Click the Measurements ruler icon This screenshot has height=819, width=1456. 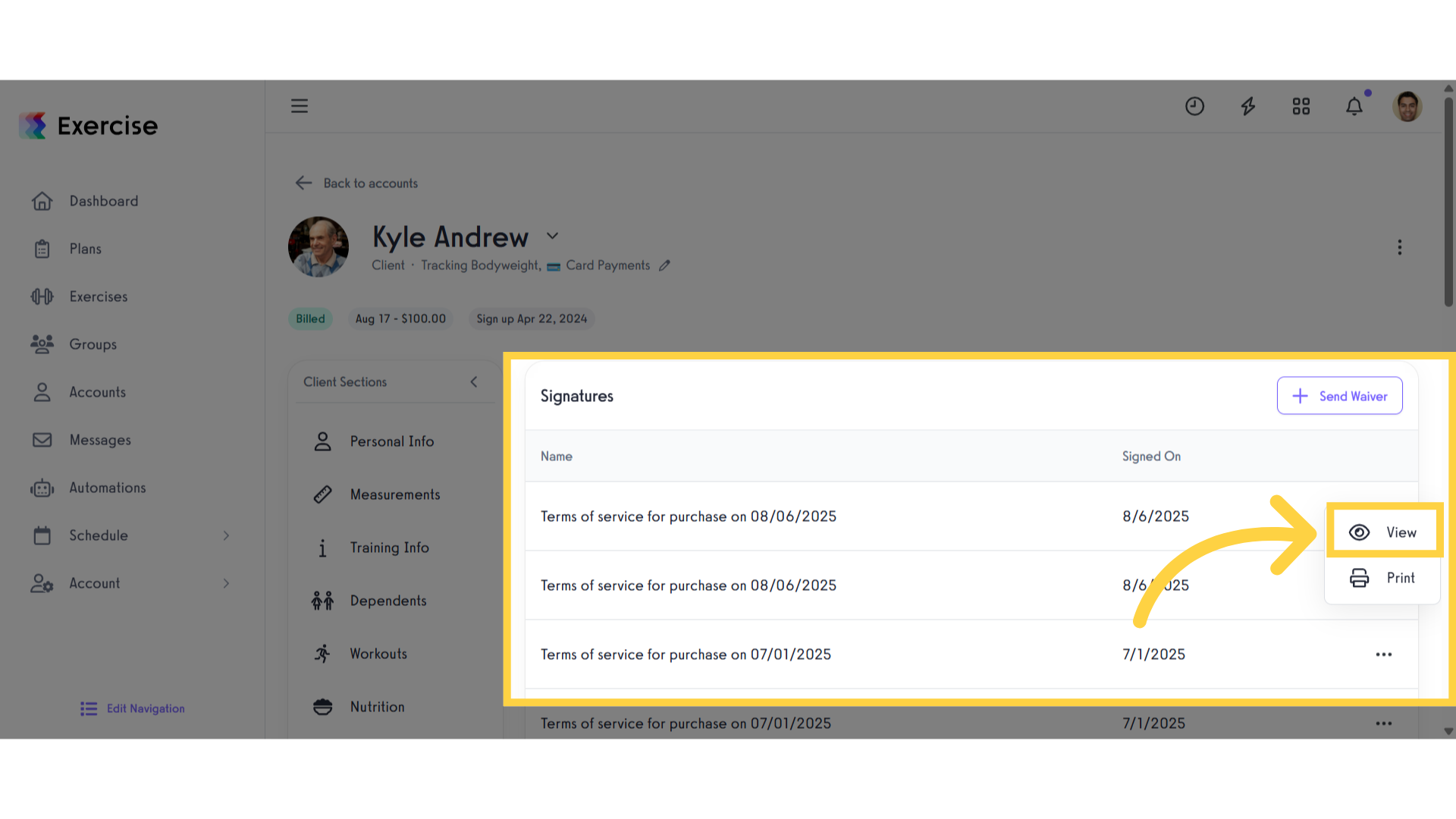[x=322, y=494]
